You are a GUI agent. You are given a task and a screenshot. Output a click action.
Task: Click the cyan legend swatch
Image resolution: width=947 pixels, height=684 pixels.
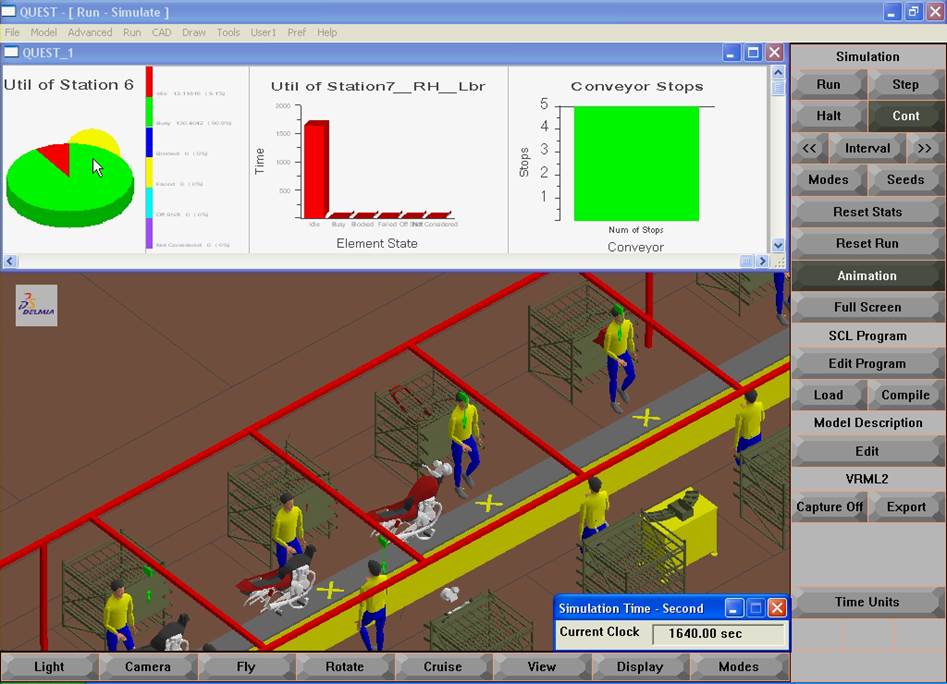tap(149, 203)
